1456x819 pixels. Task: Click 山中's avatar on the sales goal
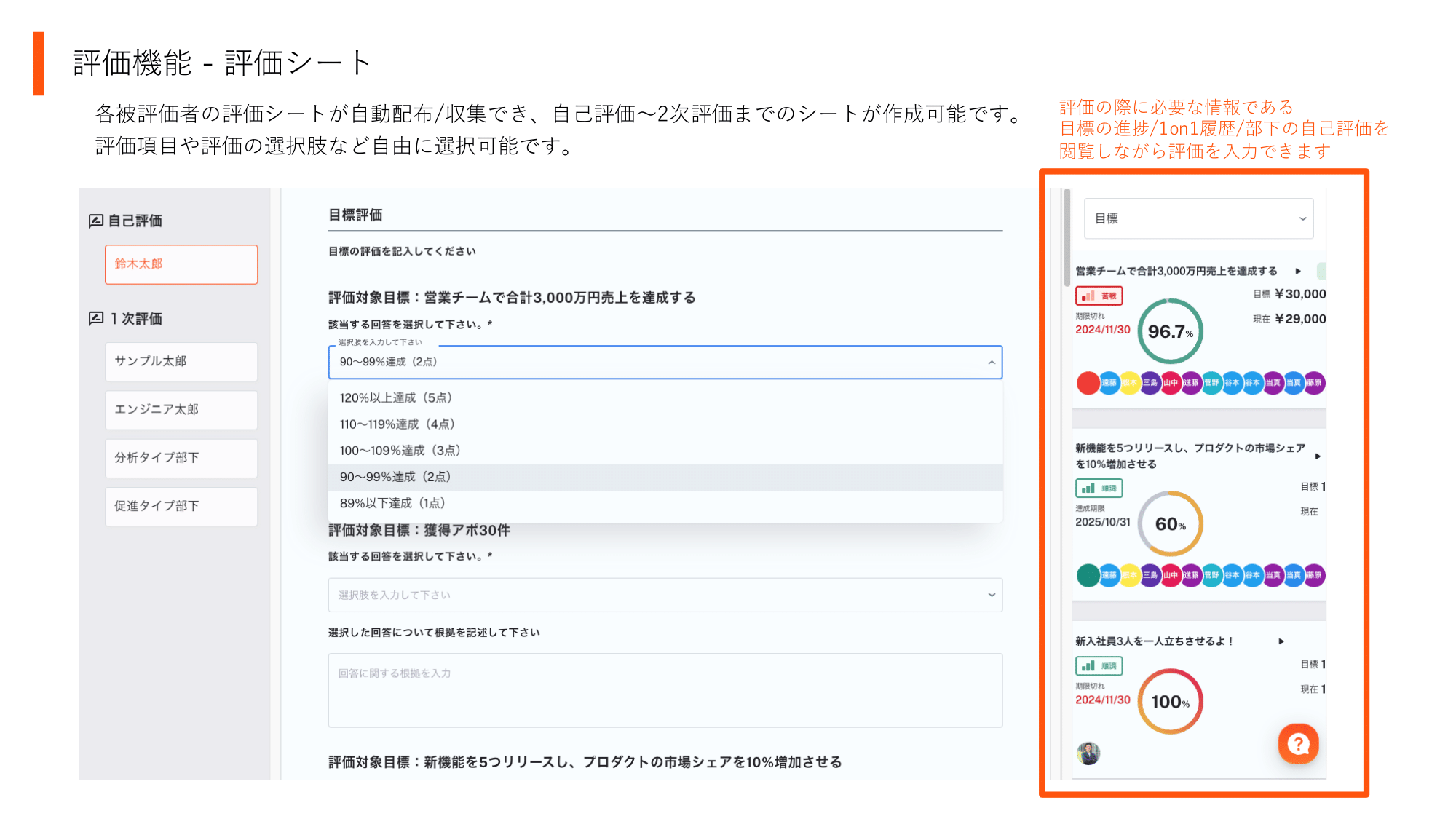(x=1171, y=384)
